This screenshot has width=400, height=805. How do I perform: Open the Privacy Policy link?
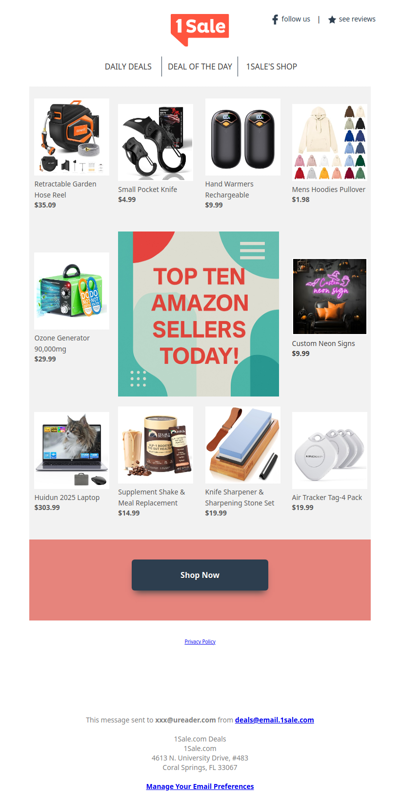click(200, 642)
